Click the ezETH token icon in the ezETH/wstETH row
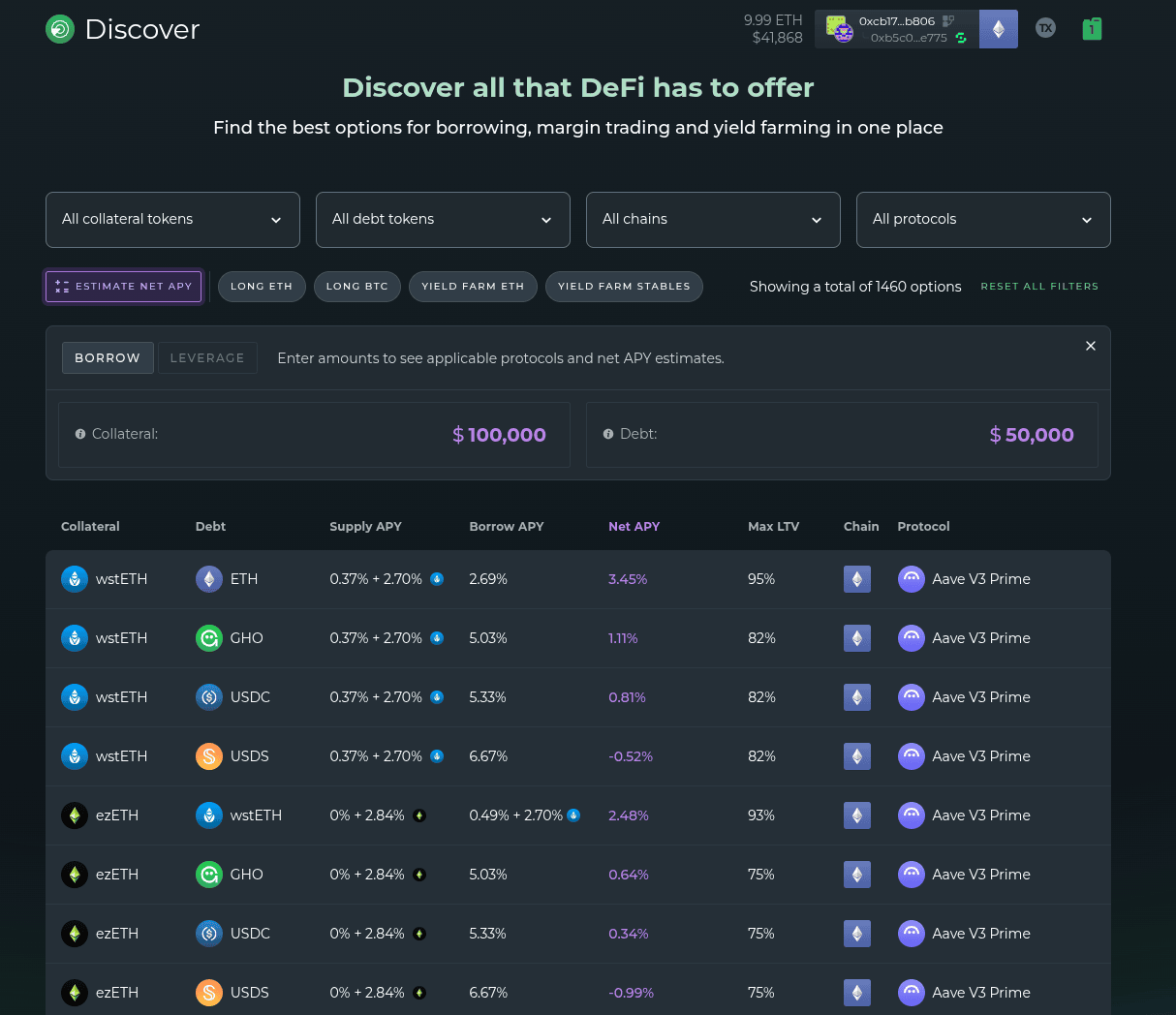This screenshot has width=1176, height=1015. [75, 815]
